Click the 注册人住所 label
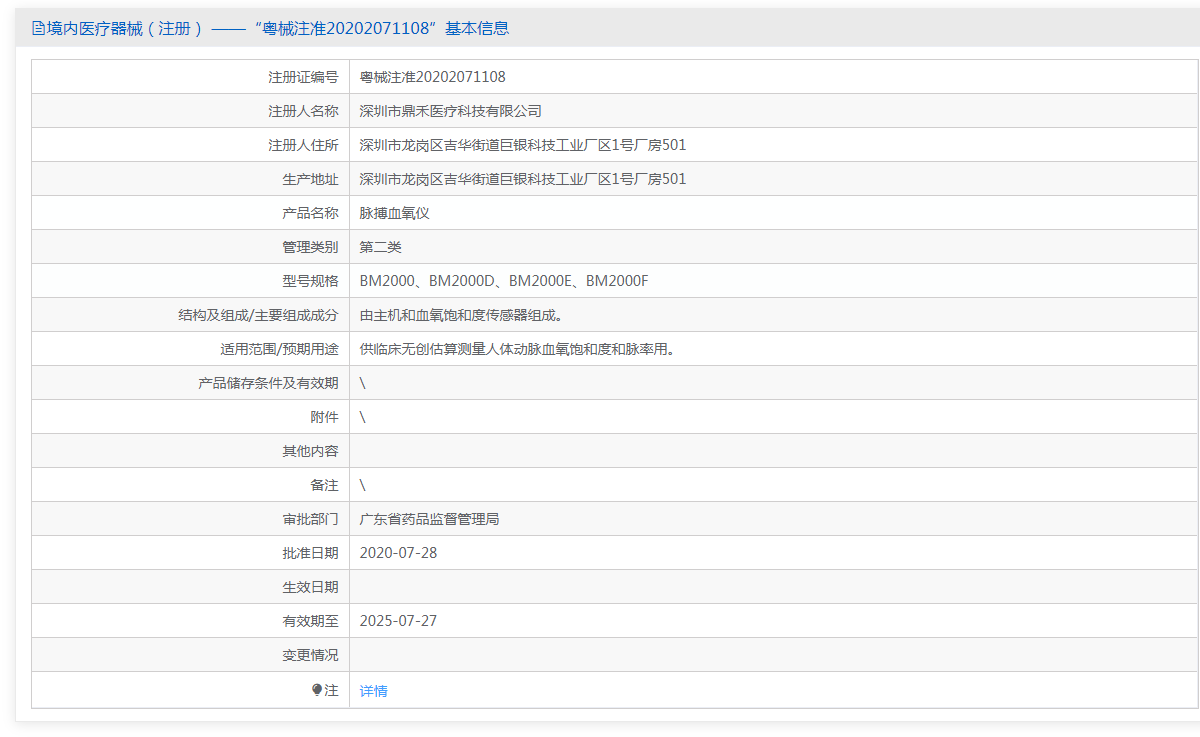The height and width of the screenshot is (737, 1200). [x=303, y=145]
